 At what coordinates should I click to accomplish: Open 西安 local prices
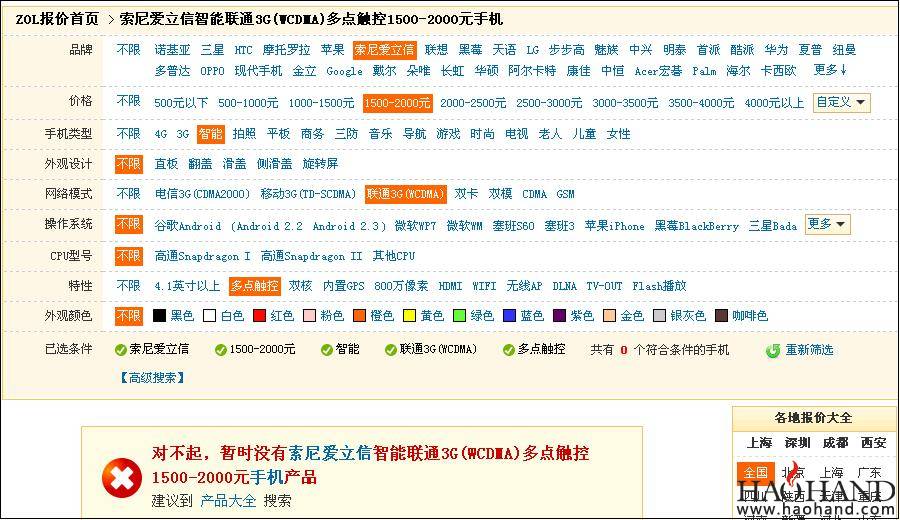click(x=874, y=443)
